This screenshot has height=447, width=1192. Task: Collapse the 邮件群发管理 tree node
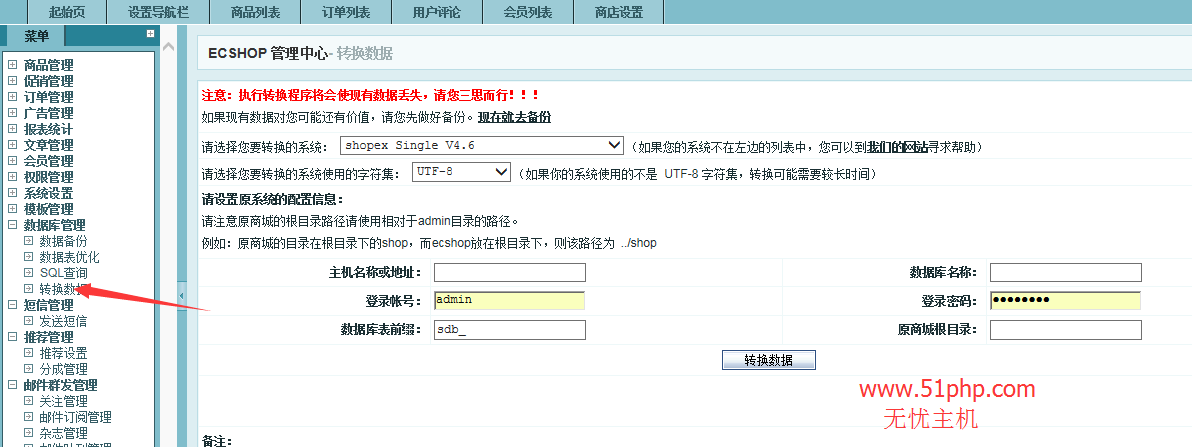[x=12, y=385]
